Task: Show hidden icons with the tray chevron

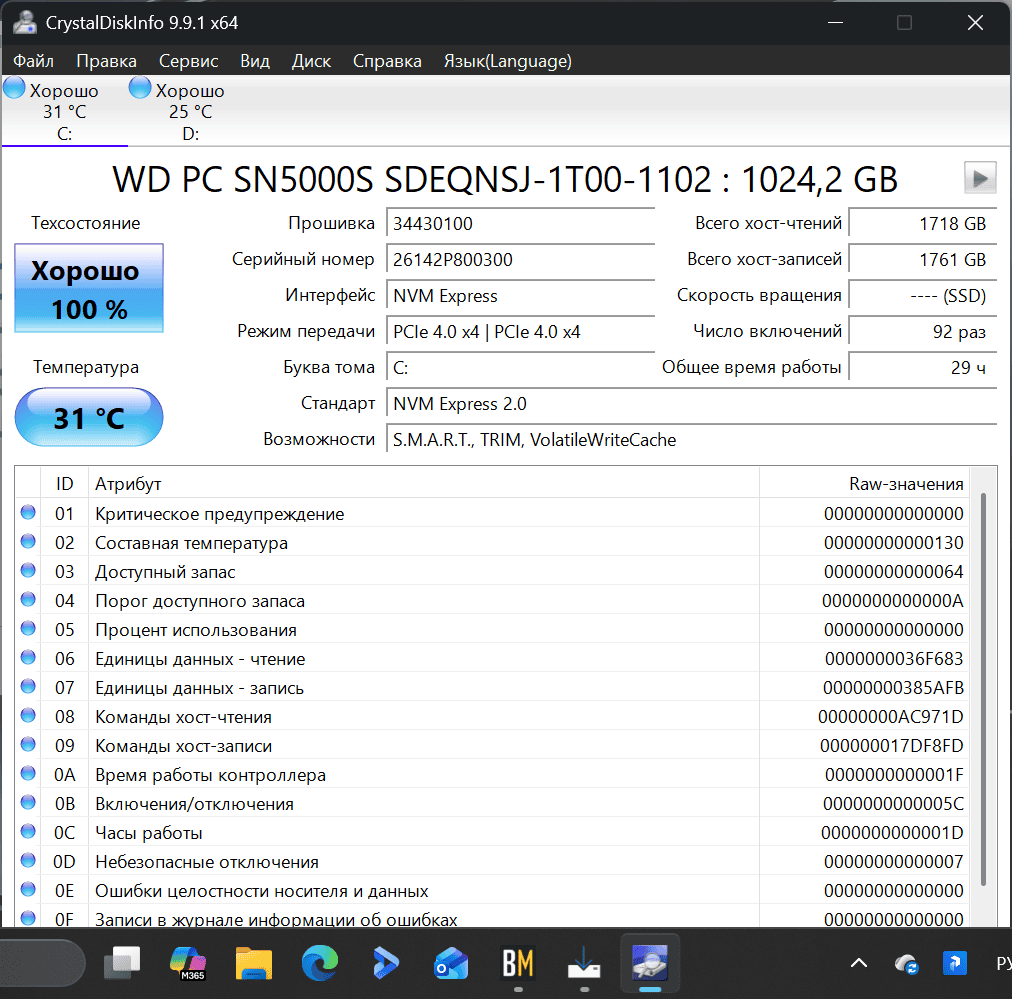Action: [858, 964]
